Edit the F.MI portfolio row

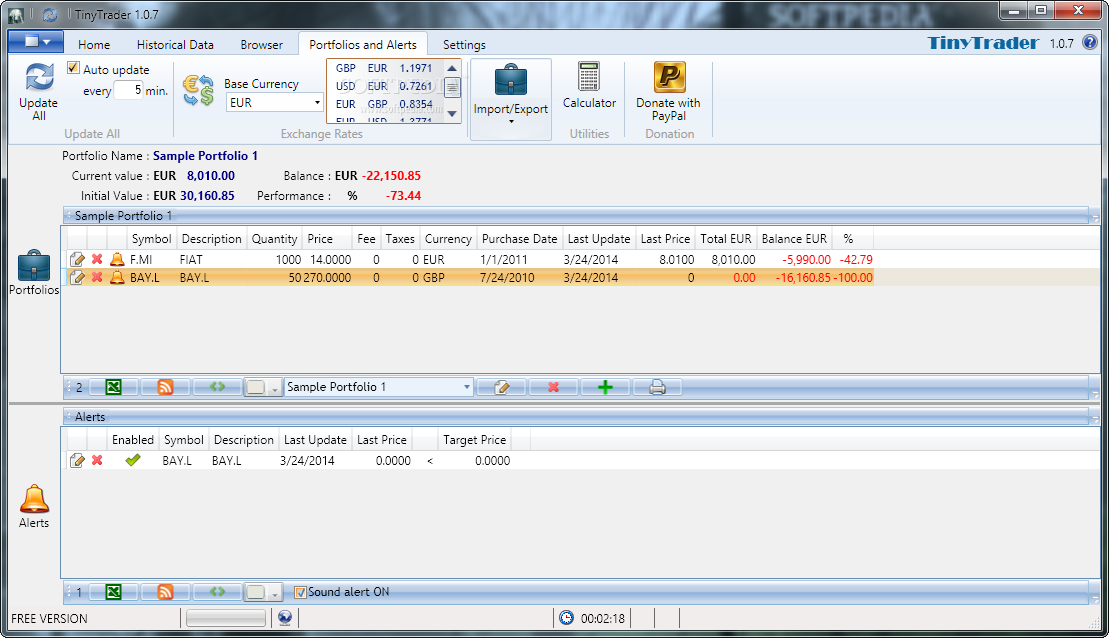click(x=77, y=260)
